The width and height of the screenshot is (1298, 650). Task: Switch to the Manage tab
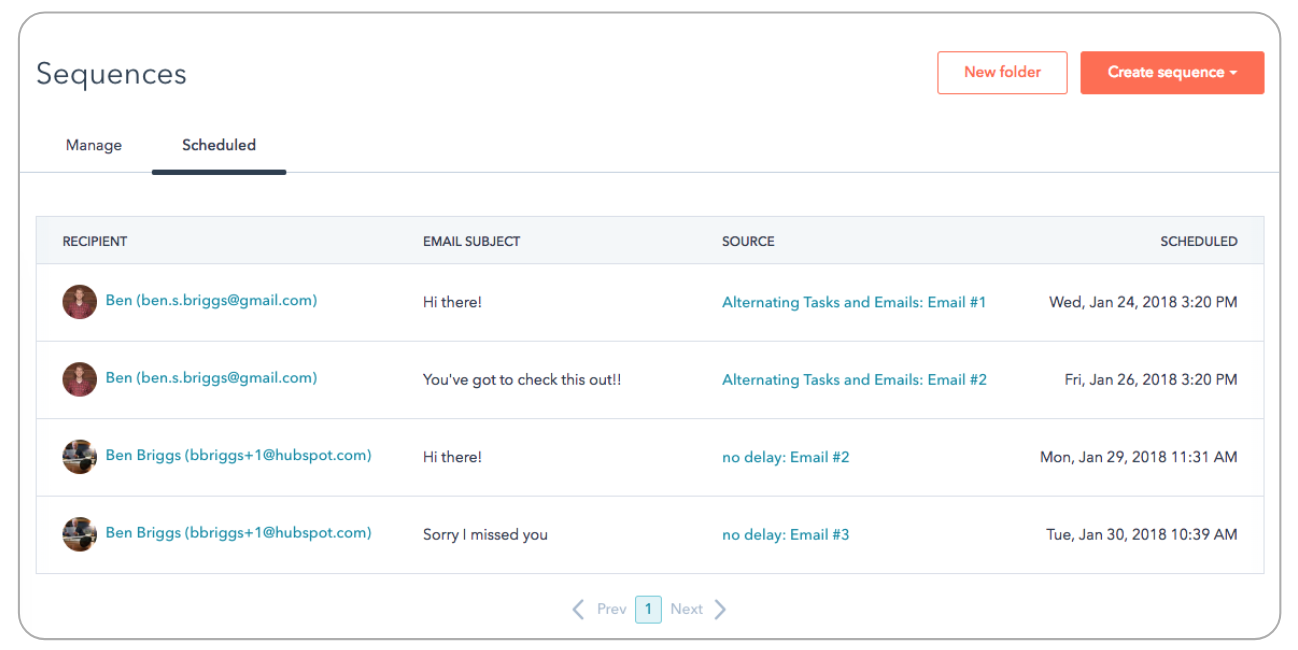(93, 145)
